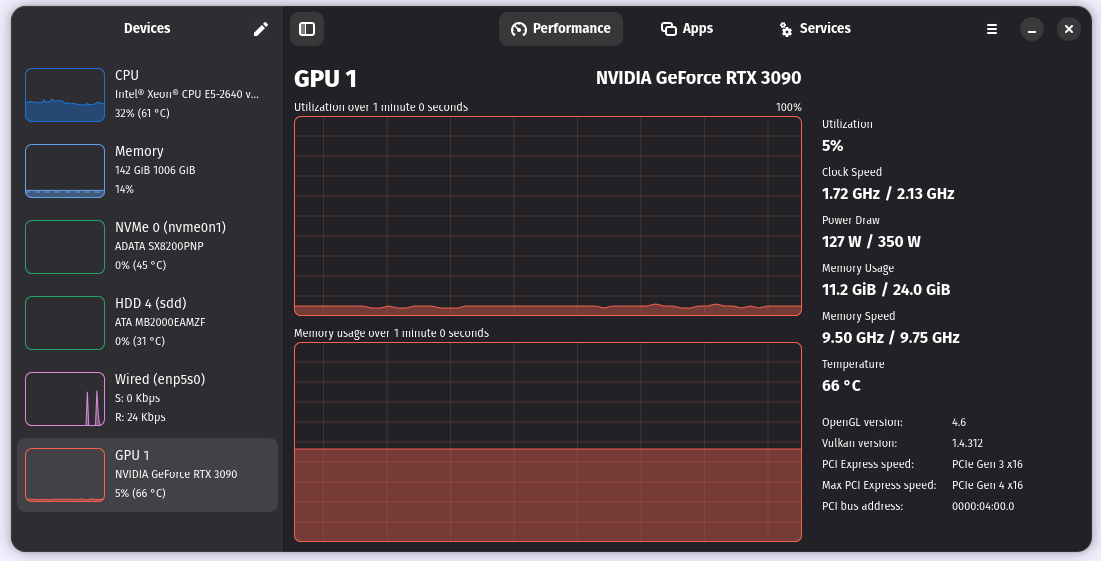Image resolution: width=1101 pixels, height=561 pixels.
Task: Click the edit devices pencil icon
Action: tap(261, 29)
